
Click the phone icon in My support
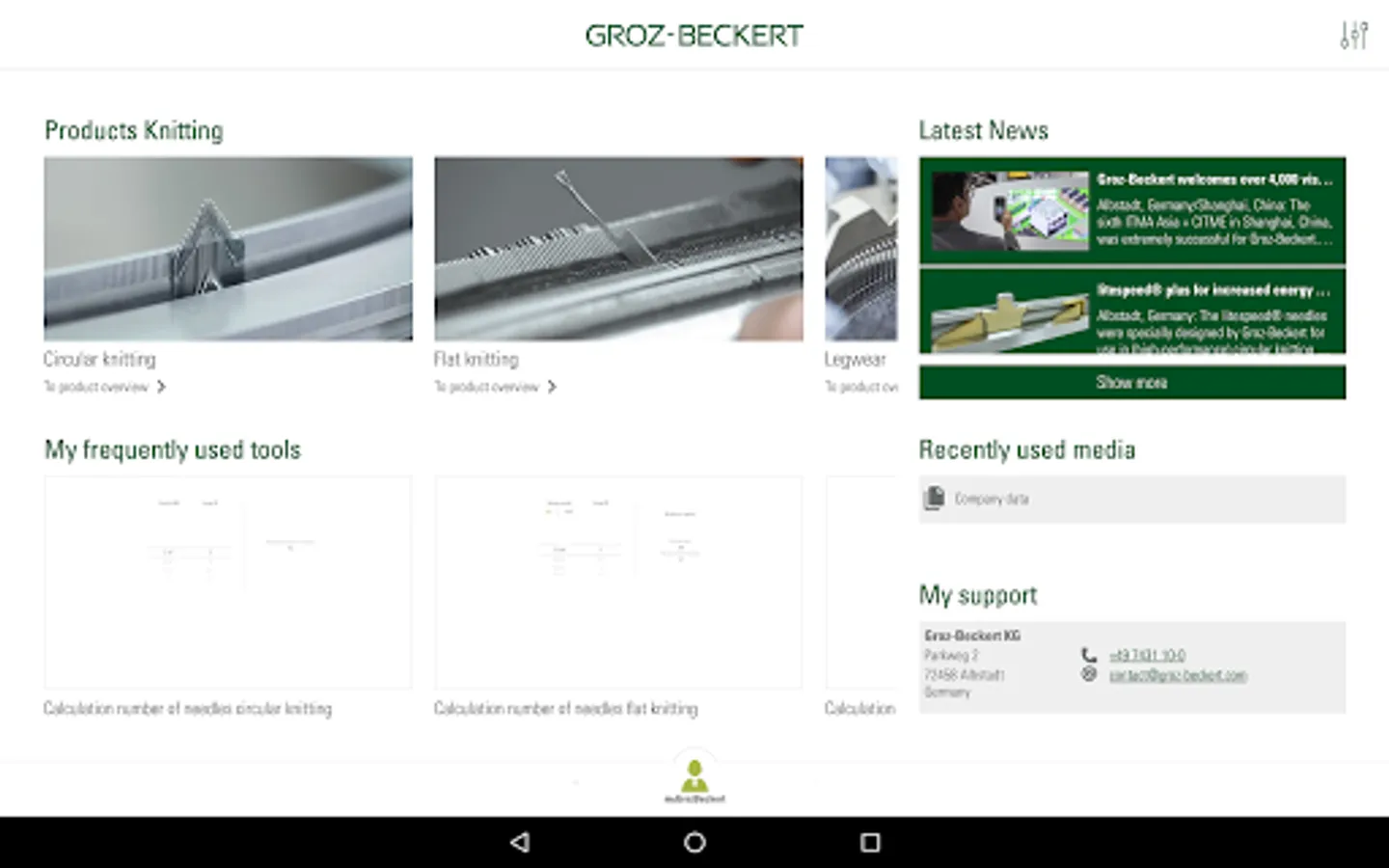pos(1089,655)
